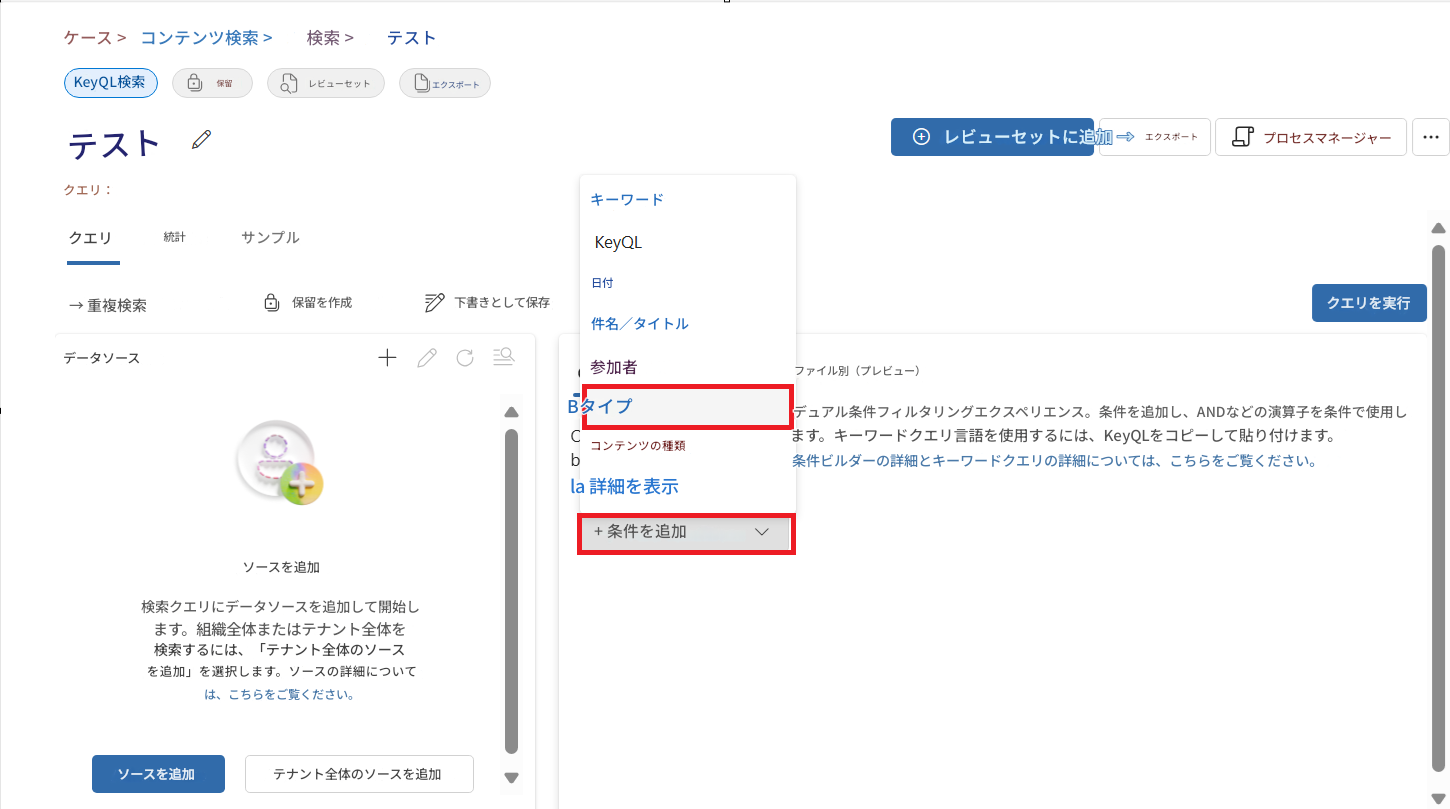
Task: Open the more options ellipsis menu
Action: [1431, 137]
